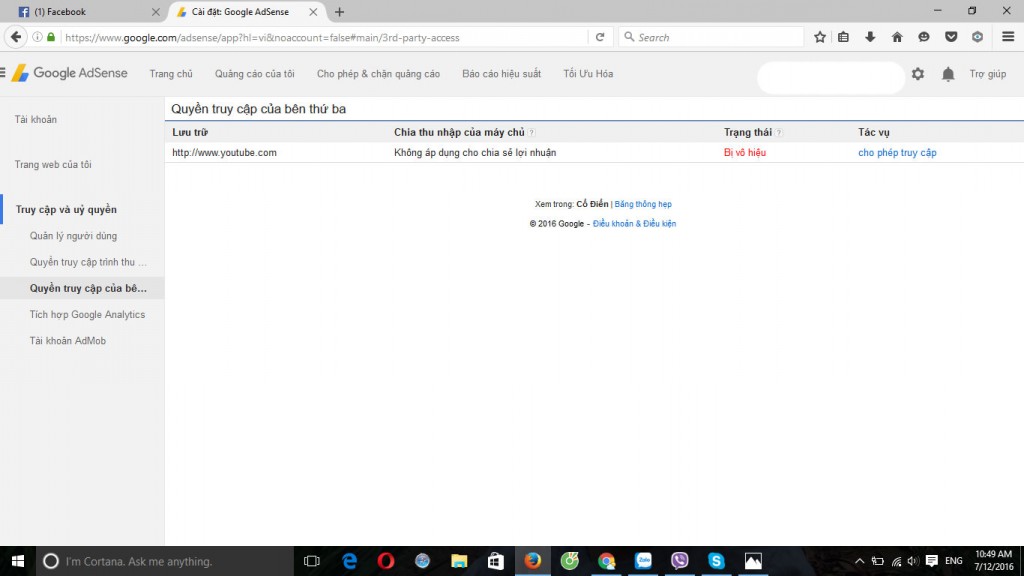Open a new browser tab
This screenshot has height=576, width=1024.
click(x=339, y=12)
